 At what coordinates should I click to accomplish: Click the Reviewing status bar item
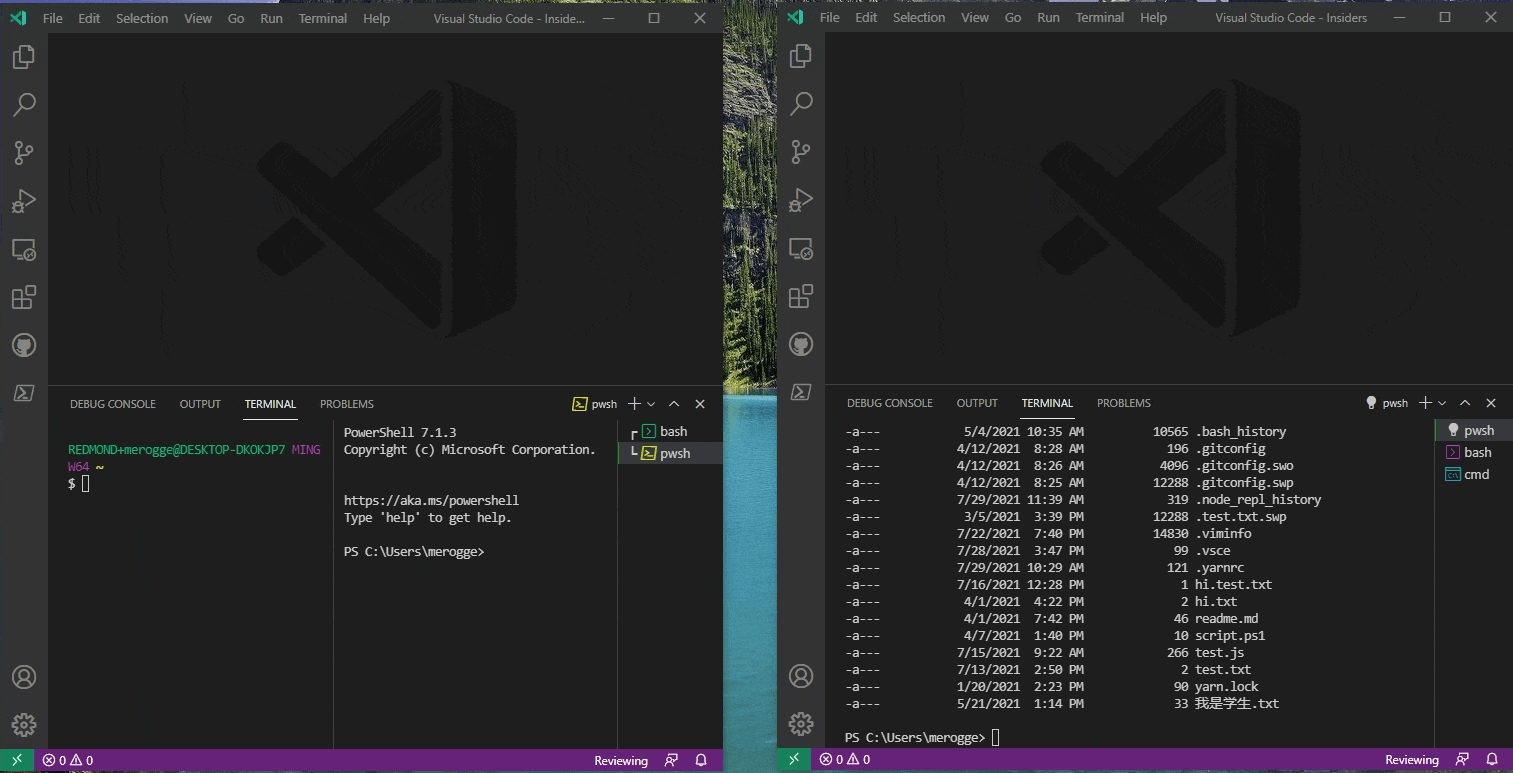coord(620,760)
